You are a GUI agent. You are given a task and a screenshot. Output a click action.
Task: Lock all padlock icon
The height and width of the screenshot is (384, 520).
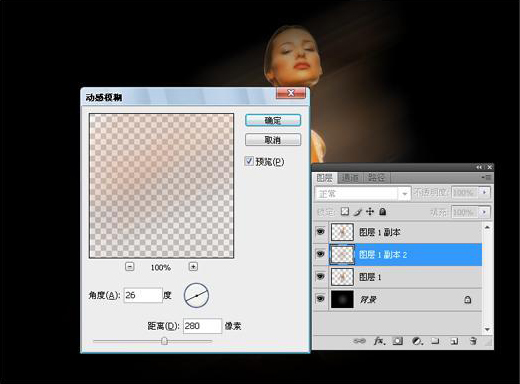click(383, 212)
